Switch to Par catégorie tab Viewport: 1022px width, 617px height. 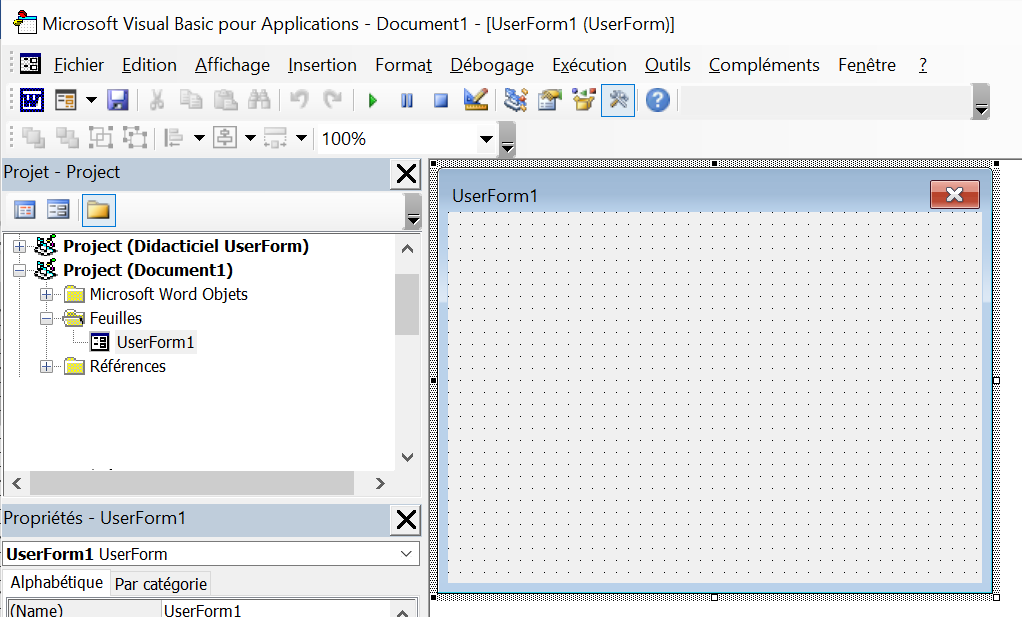pos(161,584)
